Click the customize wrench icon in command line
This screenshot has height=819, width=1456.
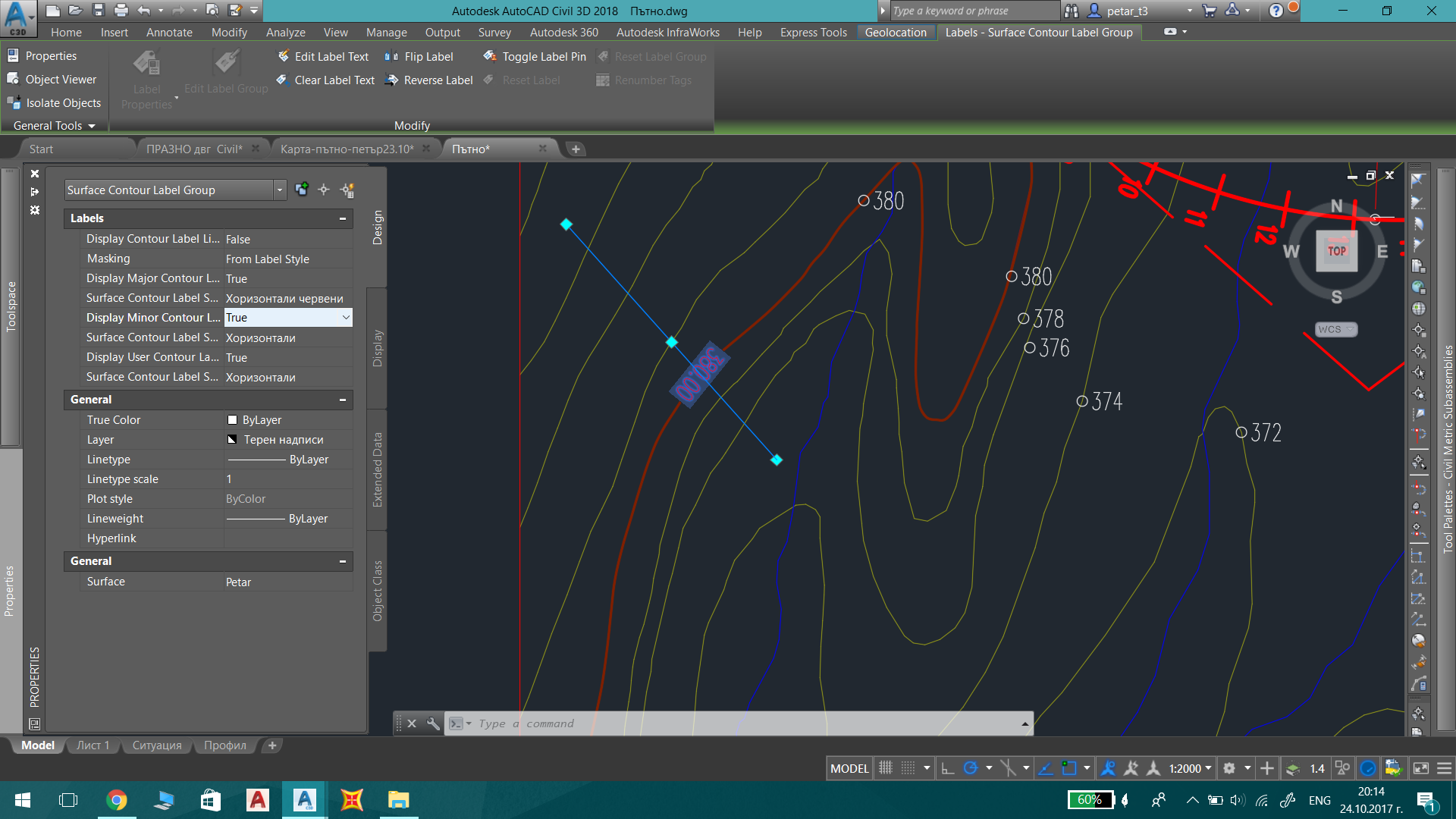coord(433,723)
